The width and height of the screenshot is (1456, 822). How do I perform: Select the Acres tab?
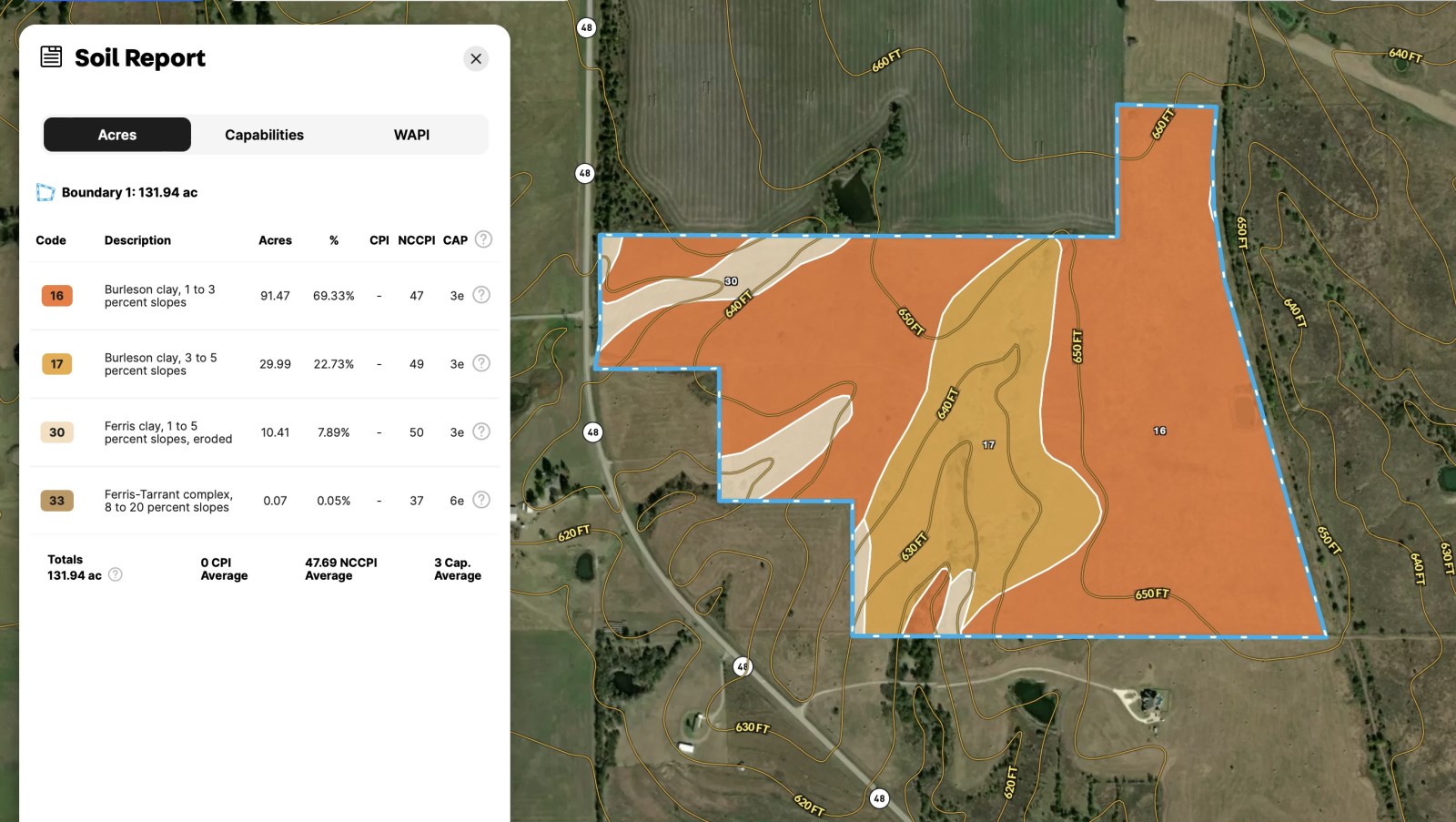coord(117,135)
